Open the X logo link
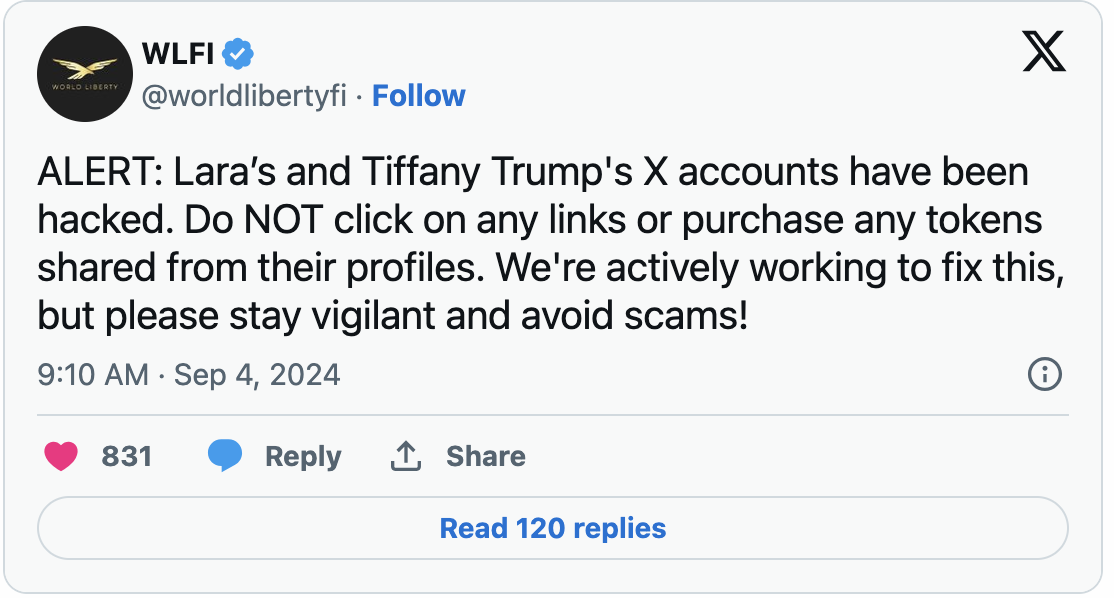The width and height of the screenshot is (1114, 598). [1044, 51]
